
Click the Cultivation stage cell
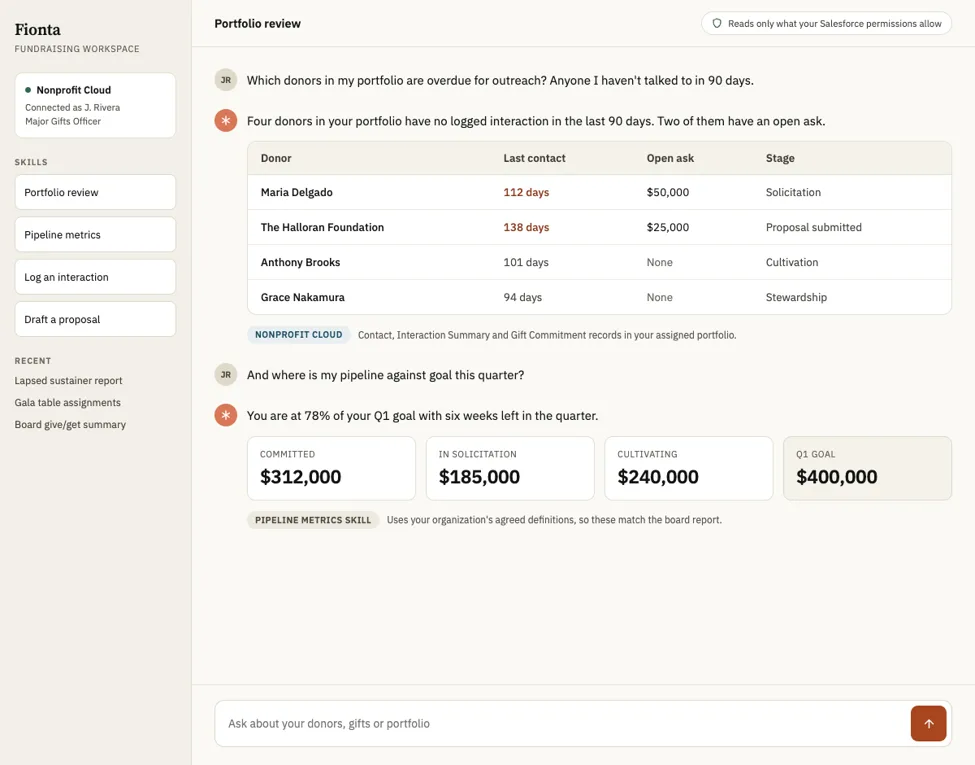(x=792, y=262)
